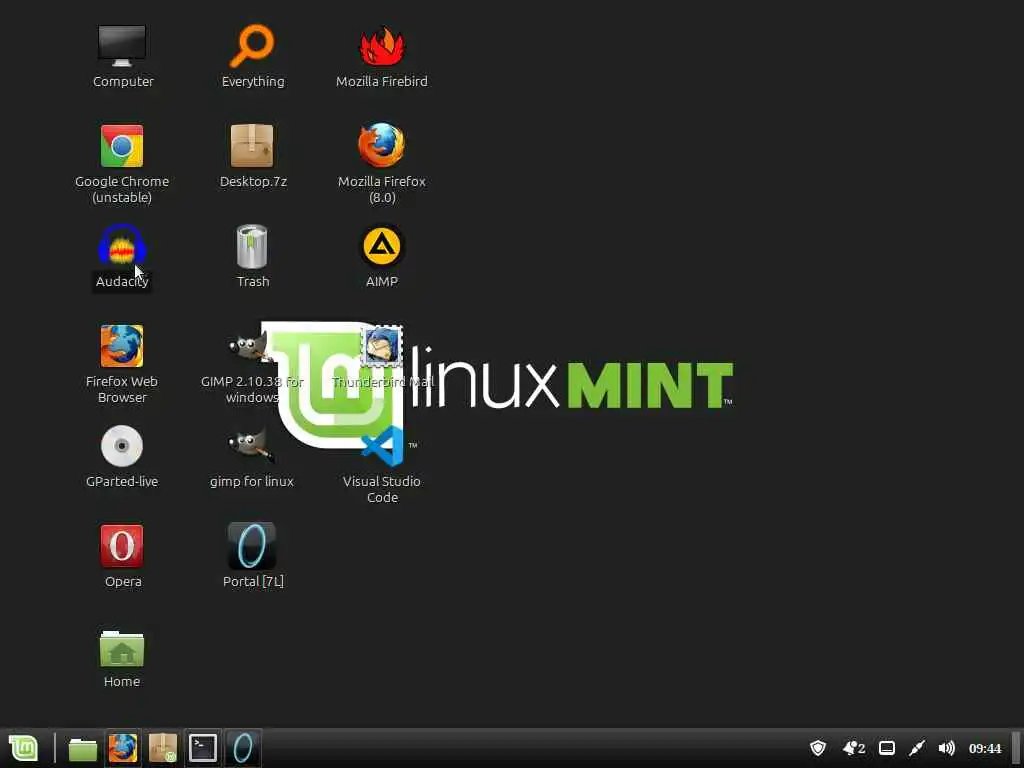Select the Opera browser desktop icon
Image resolution: width=1024 pixels, height=768 pixels.
pyautogui.click(x=122, y=546)
